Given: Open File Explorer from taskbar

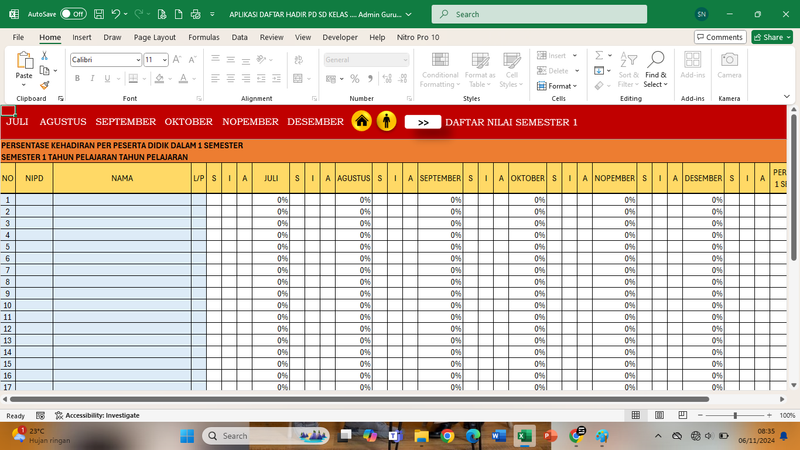Looking at the screenshot, I should 421,436.
